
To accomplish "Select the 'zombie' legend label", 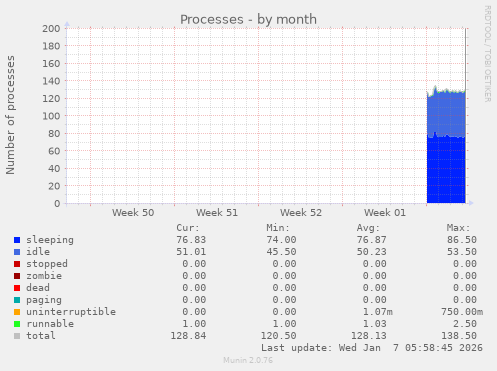I will pyautogui.click(x=44, y=276).
